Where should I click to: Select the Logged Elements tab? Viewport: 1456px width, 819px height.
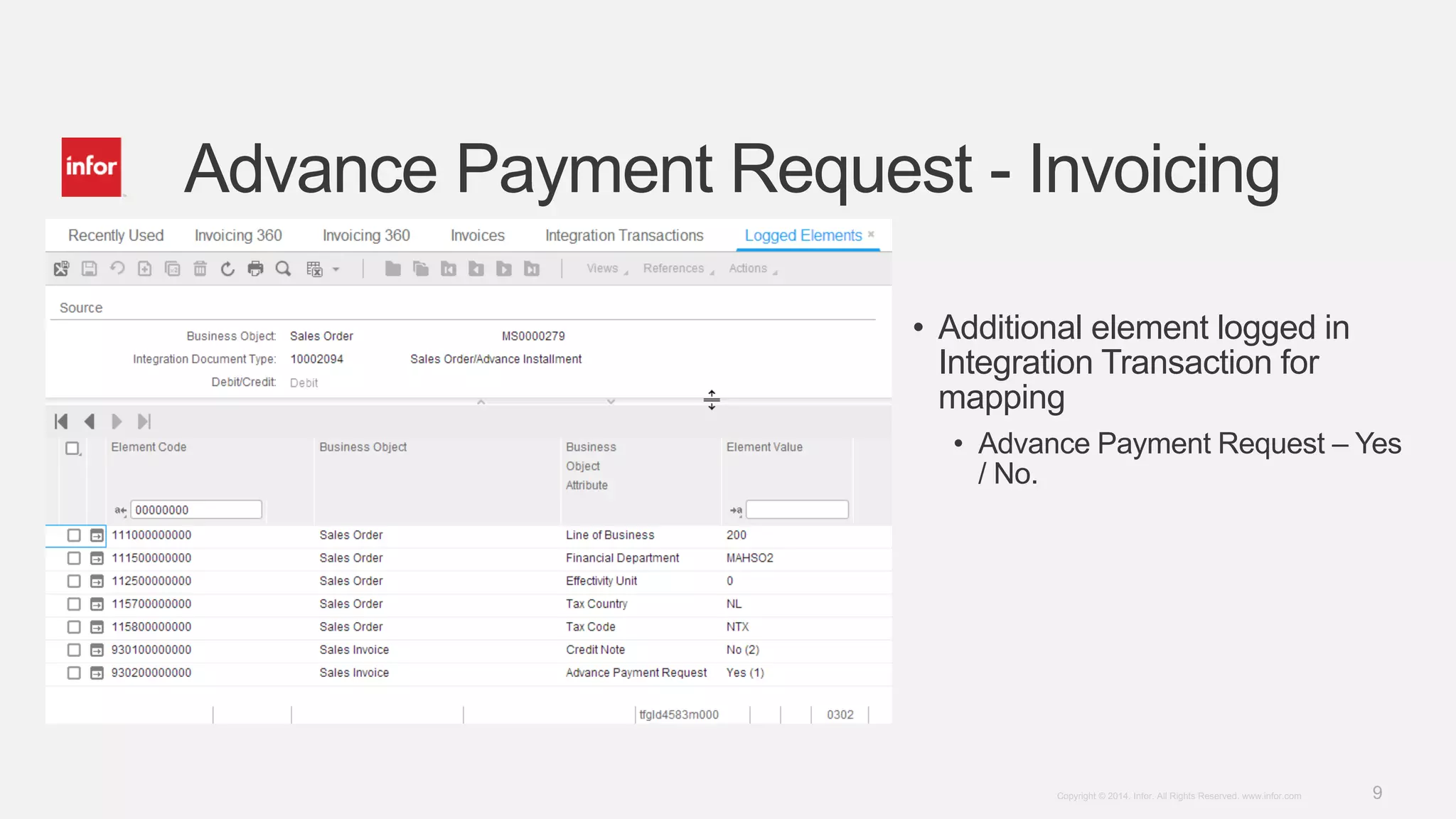pyautogui.click(x=803, y=235)
